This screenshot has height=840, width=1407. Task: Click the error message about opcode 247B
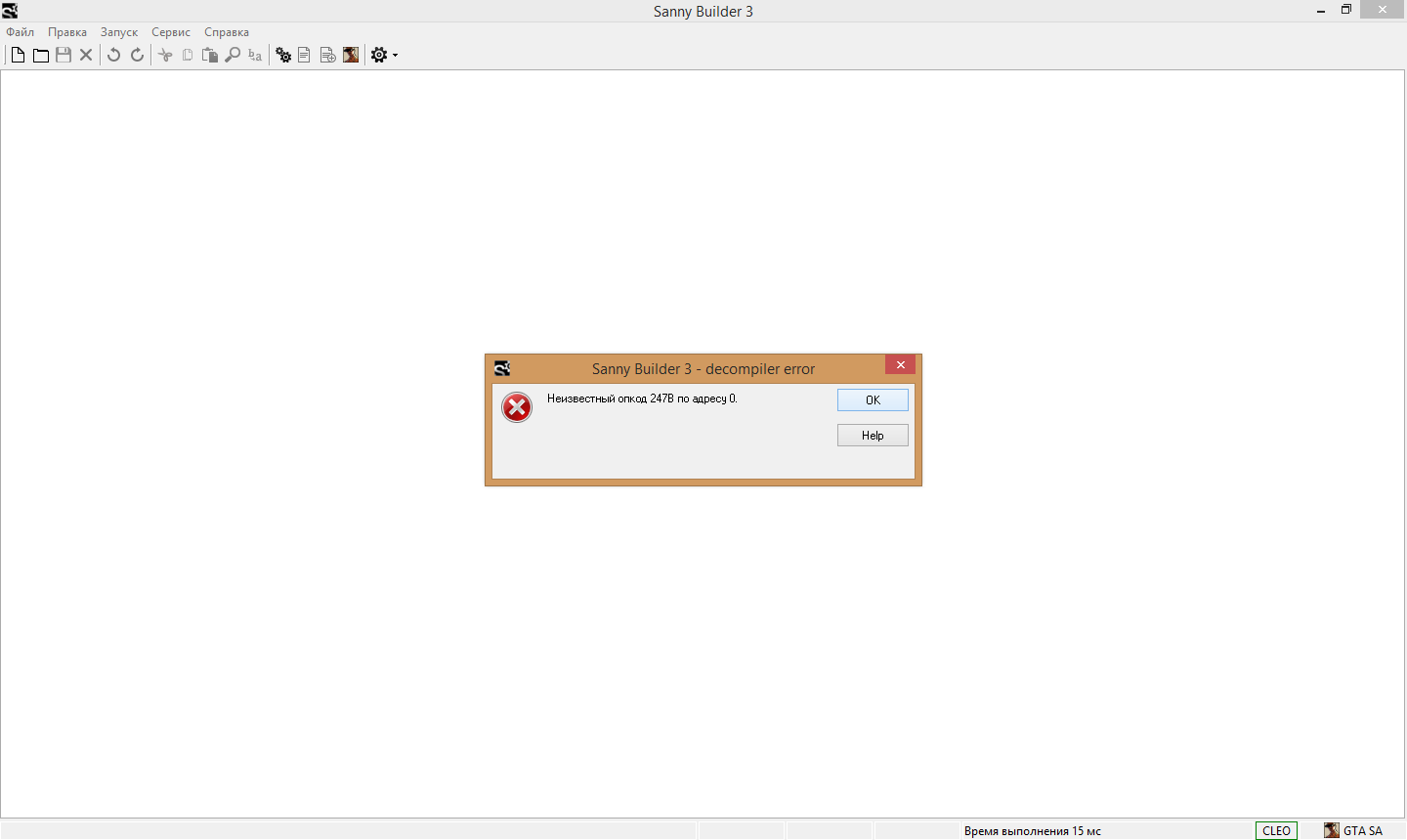pos(642,399)
